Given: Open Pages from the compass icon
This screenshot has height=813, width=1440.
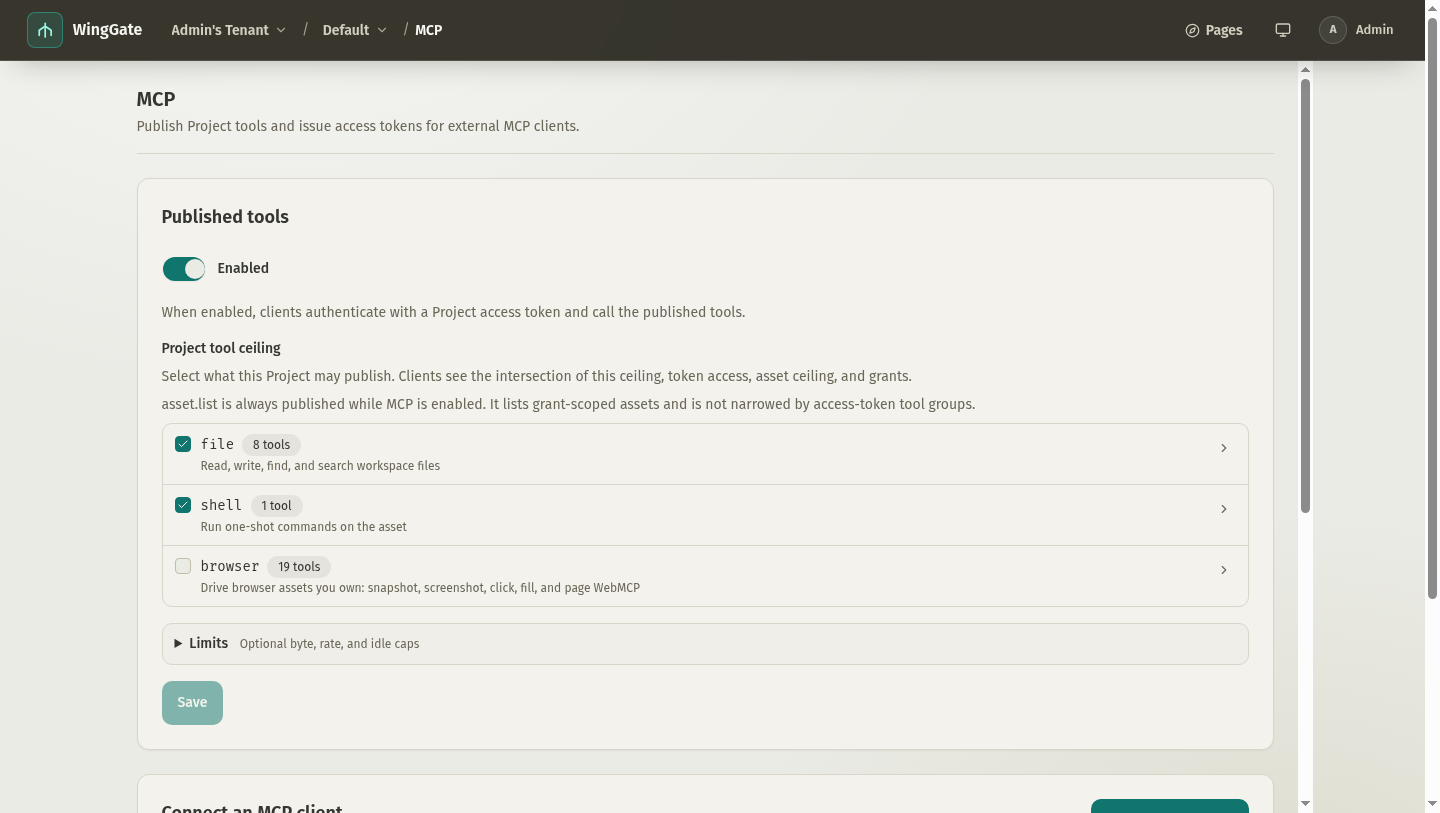Looking at the screenshot, I should coord(1213,30).
